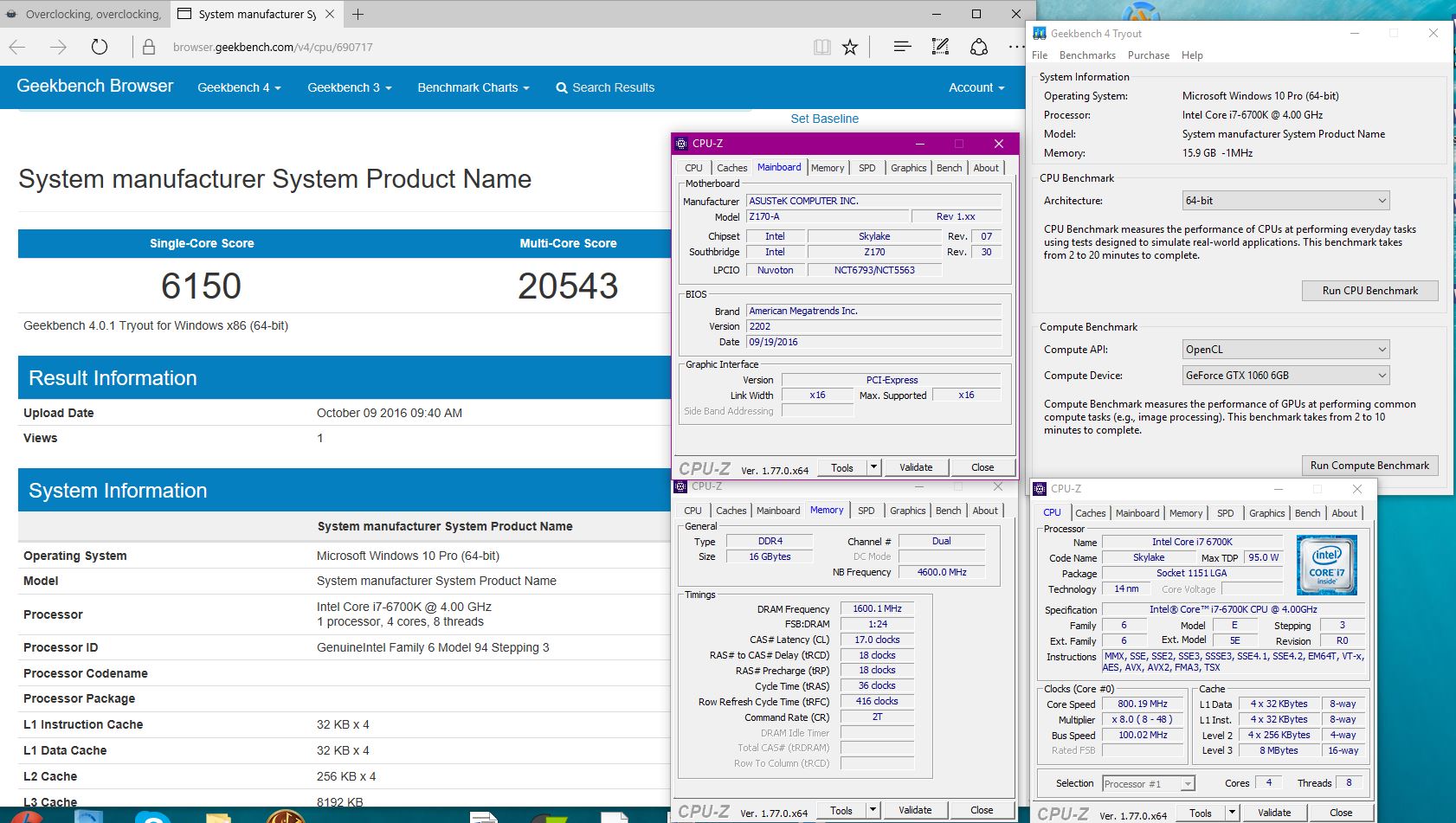1456x823 pixels.
Task: Click Run Compute Benchmark button
Action: [x=1369, y=466]
